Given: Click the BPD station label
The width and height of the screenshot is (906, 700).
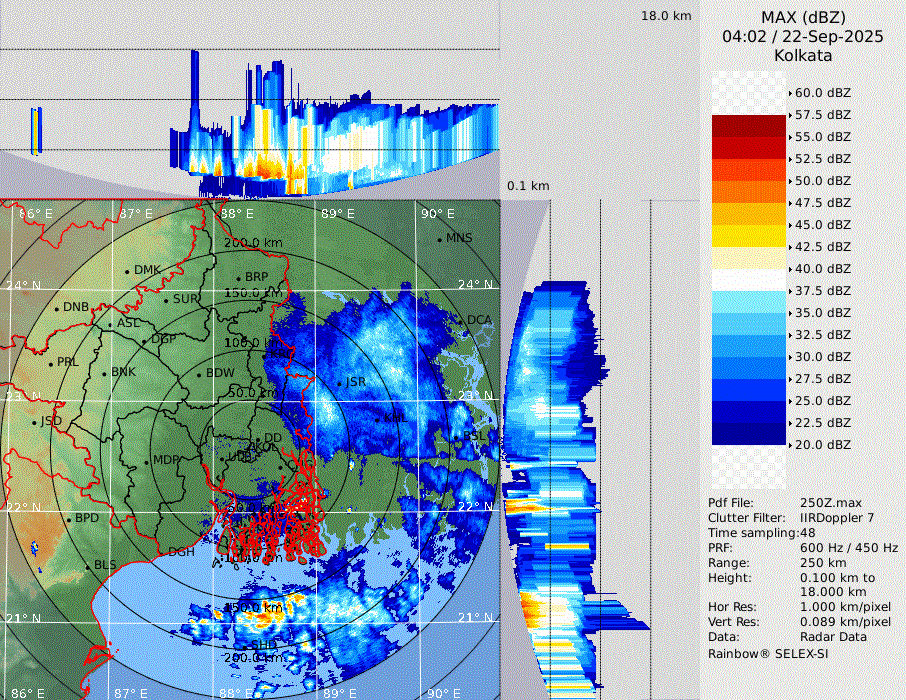Looking at the screenshot, I should click(x=87, y=519).
